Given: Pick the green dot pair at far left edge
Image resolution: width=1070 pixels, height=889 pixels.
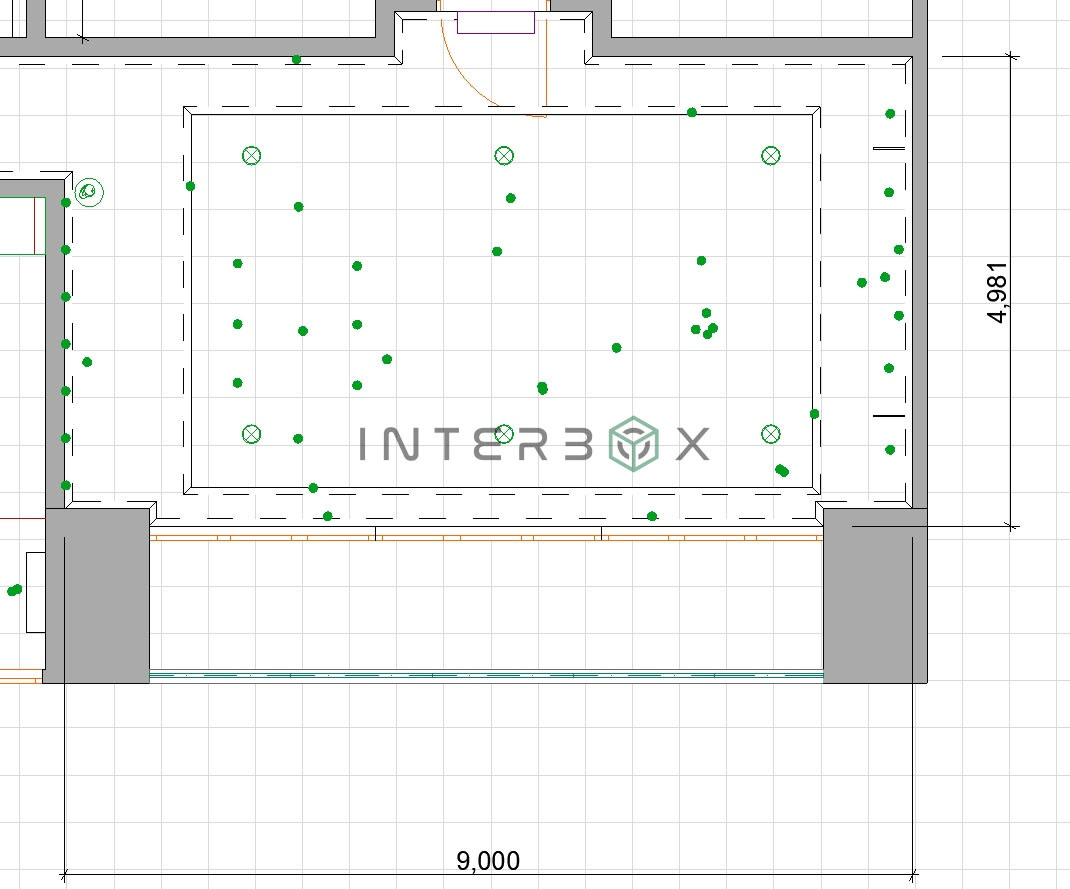Looking at the screenshot, I should coord(14,590).
